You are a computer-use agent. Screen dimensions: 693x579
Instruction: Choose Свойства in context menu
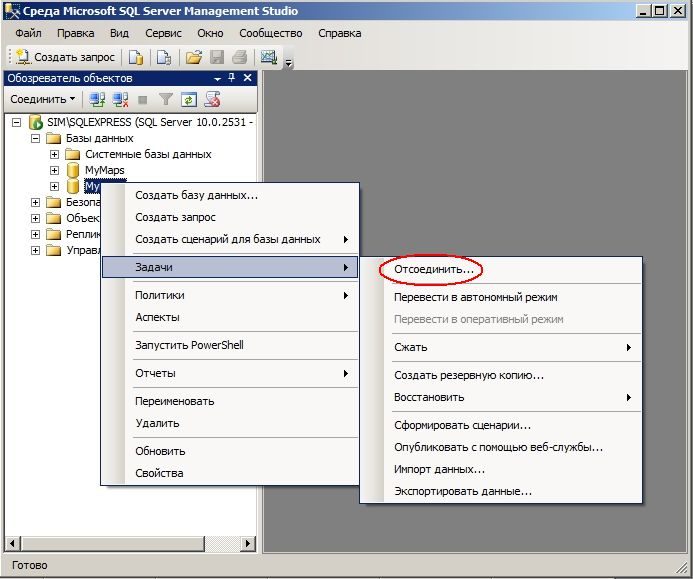(230, 473)
